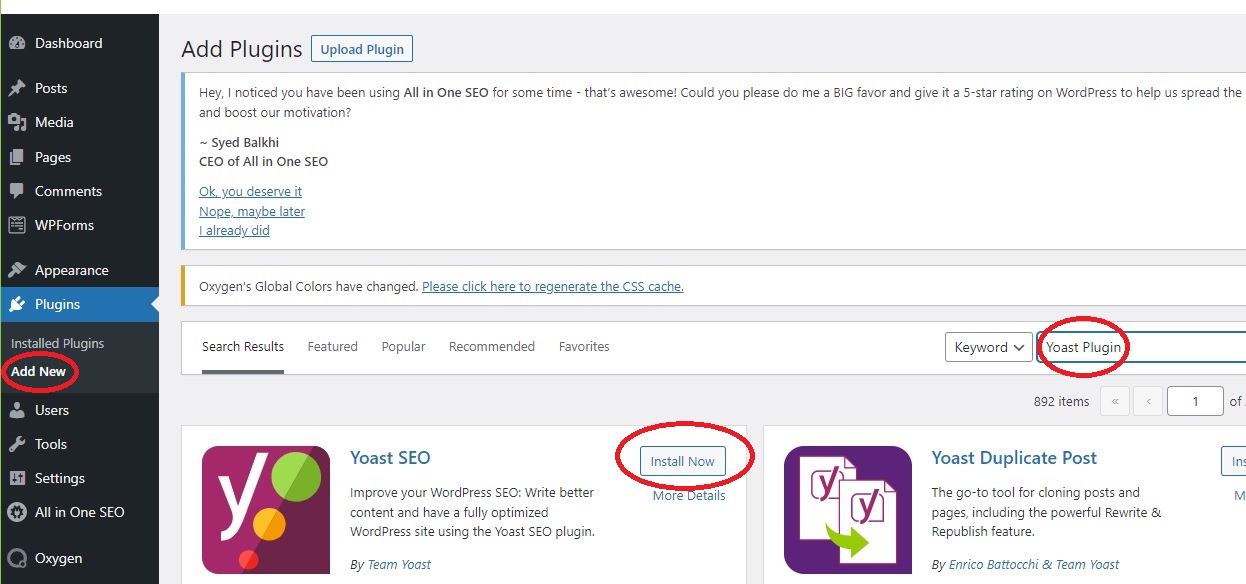Click the Upload Plugin button
Image resolution: width=1246 pixels, height=584 pixels.
pos(362,49)
